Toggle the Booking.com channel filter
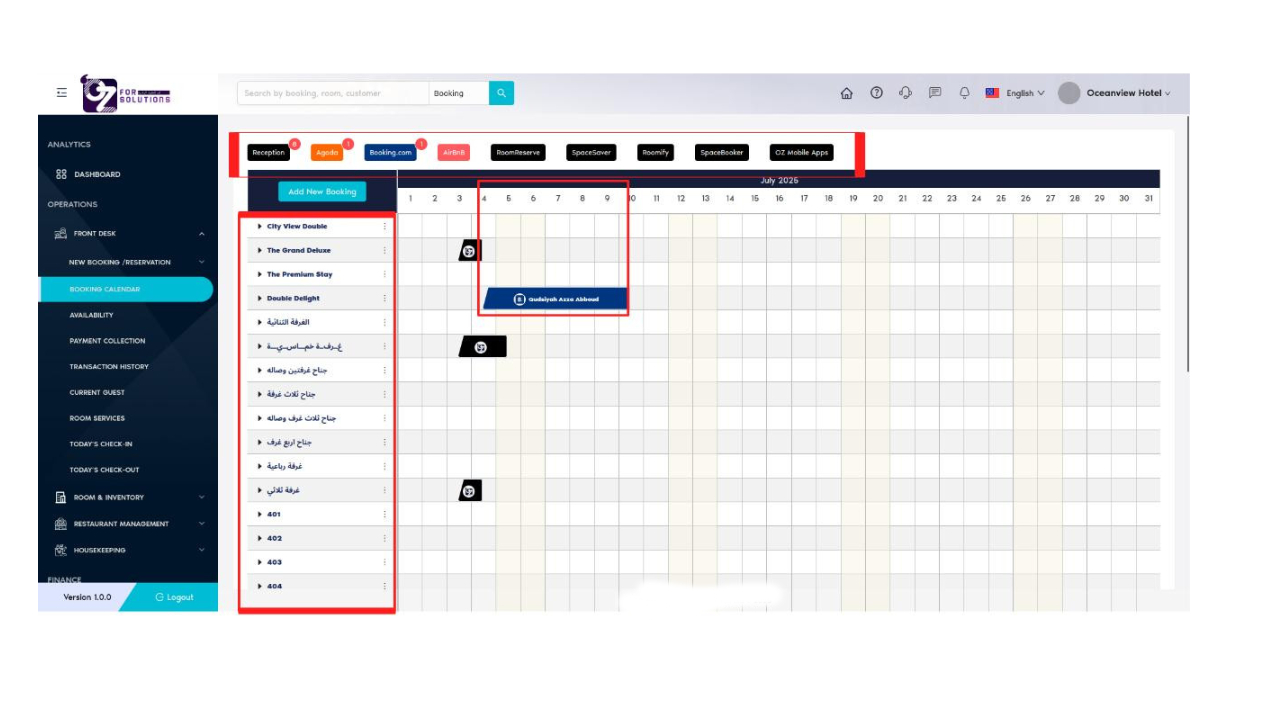Screen dimensions: 1280x720 pyautogui.click(x=390, y=151)
